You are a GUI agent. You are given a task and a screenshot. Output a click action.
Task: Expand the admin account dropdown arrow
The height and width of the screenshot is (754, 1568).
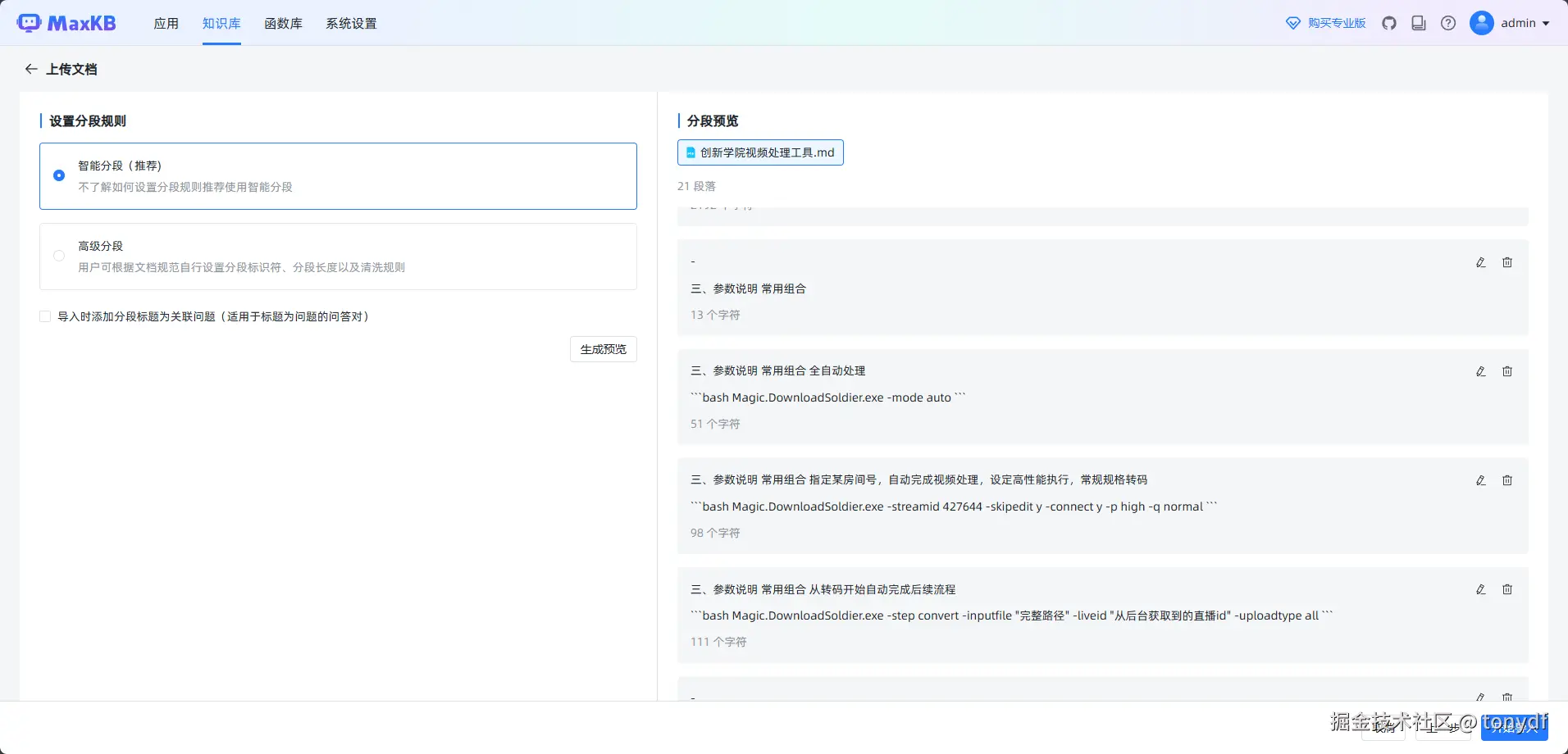tap(1546, 24)
